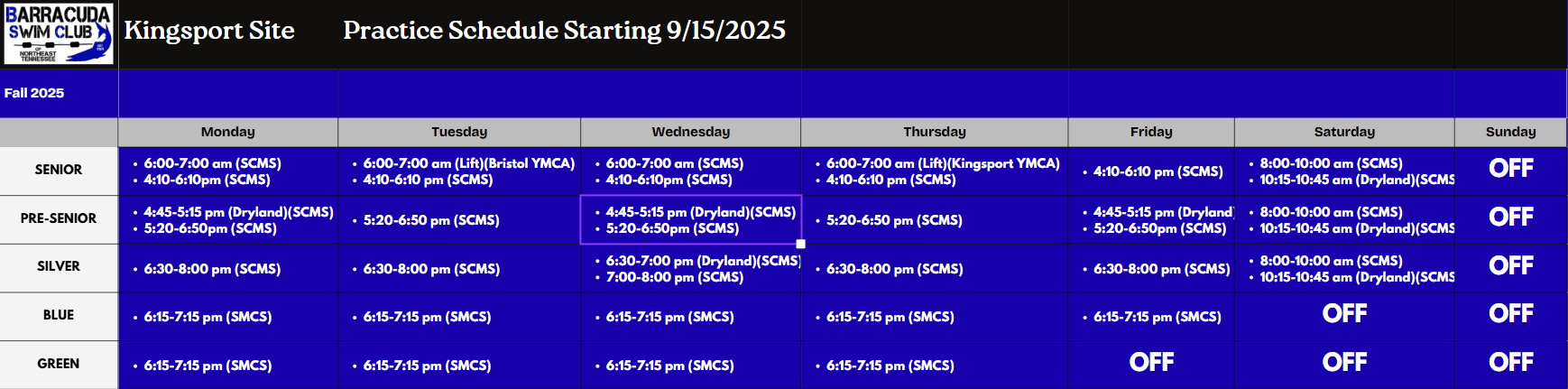1568x389 pixels.
Task: Select the Saturday column header
Action: pyautogui.click(x=1344, y=132)
